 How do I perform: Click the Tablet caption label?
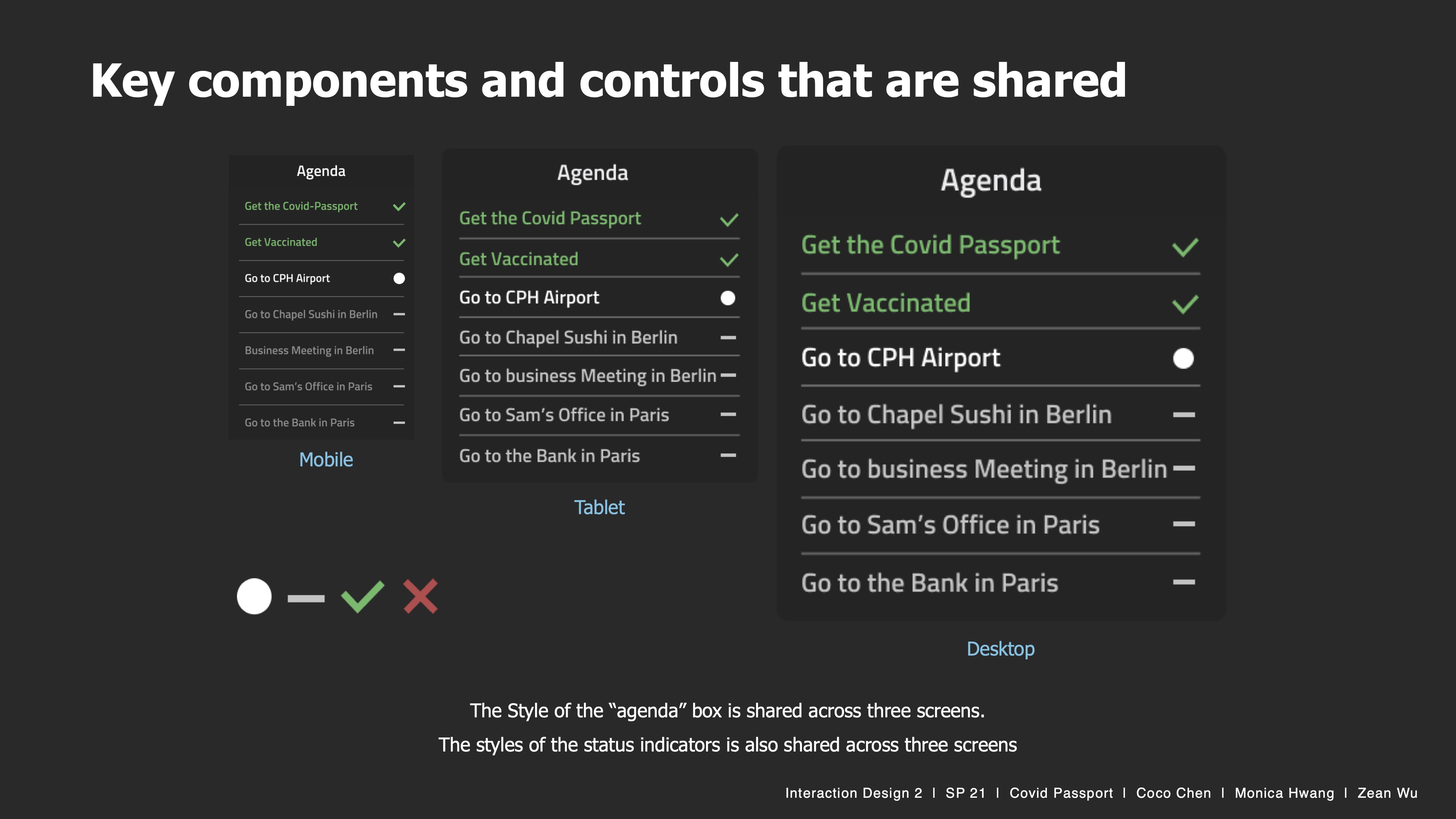tap(599, 507)
